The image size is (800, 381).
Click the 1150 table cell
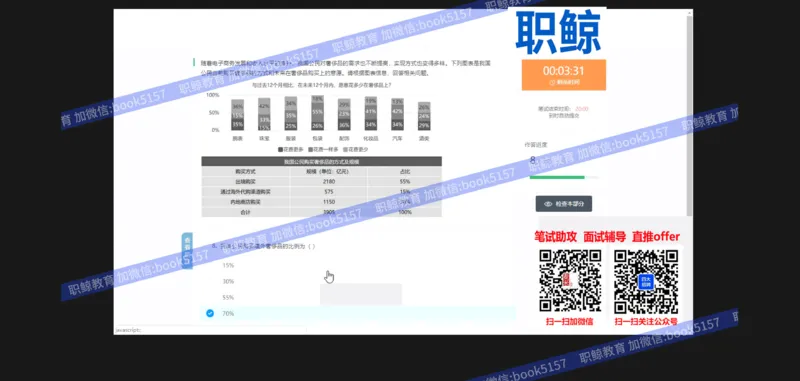pyautogui.click(x=329, y=202)
